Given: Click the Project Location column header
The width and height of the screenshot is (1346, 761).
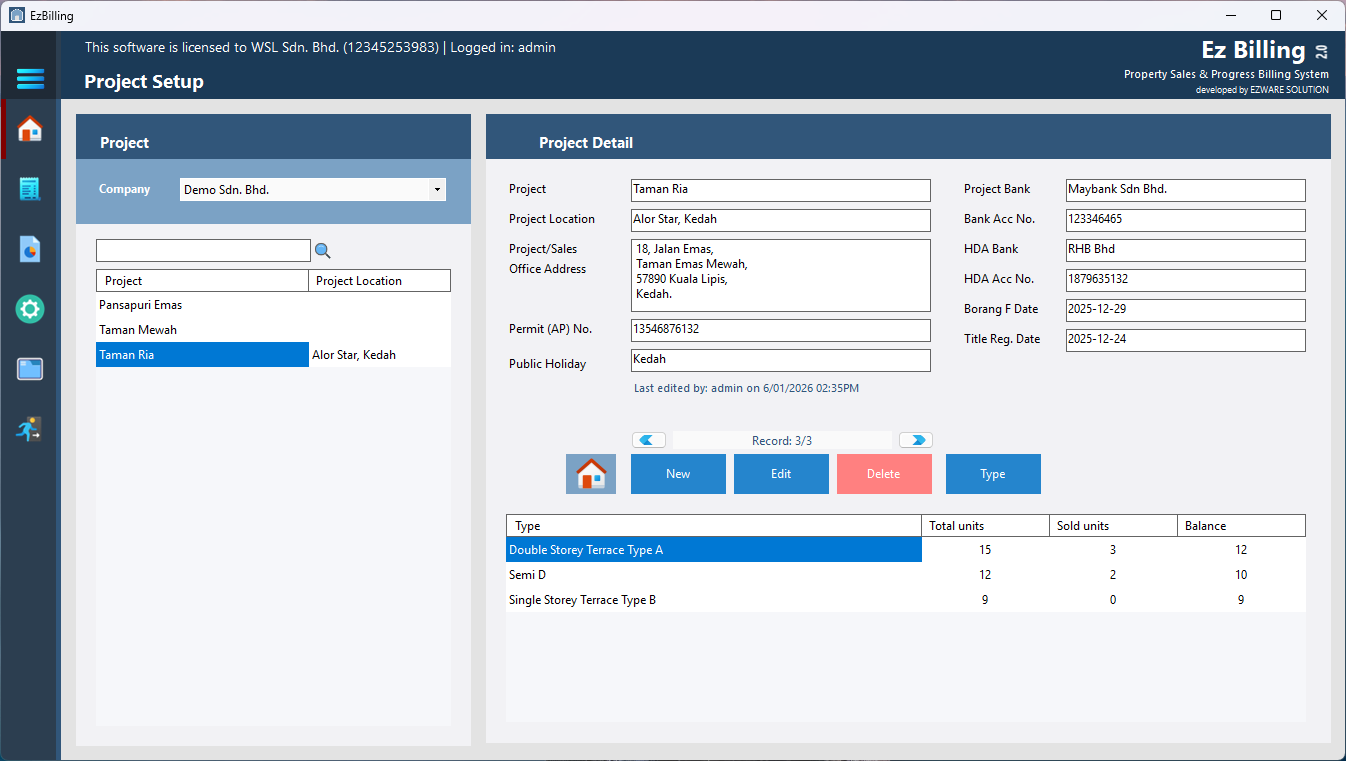Looking at the screenshot, I should 380,281.
